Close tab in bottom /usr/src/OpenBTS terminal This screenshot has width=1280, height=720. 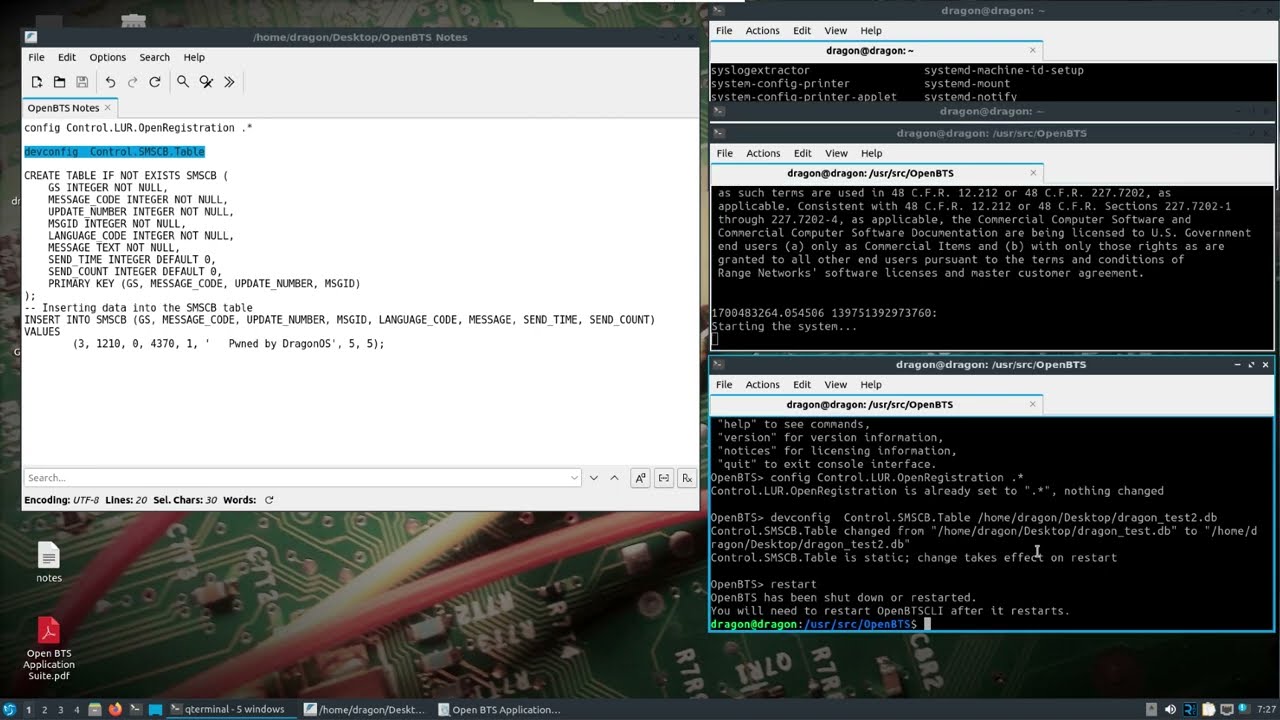click(x=1033, y=404)
